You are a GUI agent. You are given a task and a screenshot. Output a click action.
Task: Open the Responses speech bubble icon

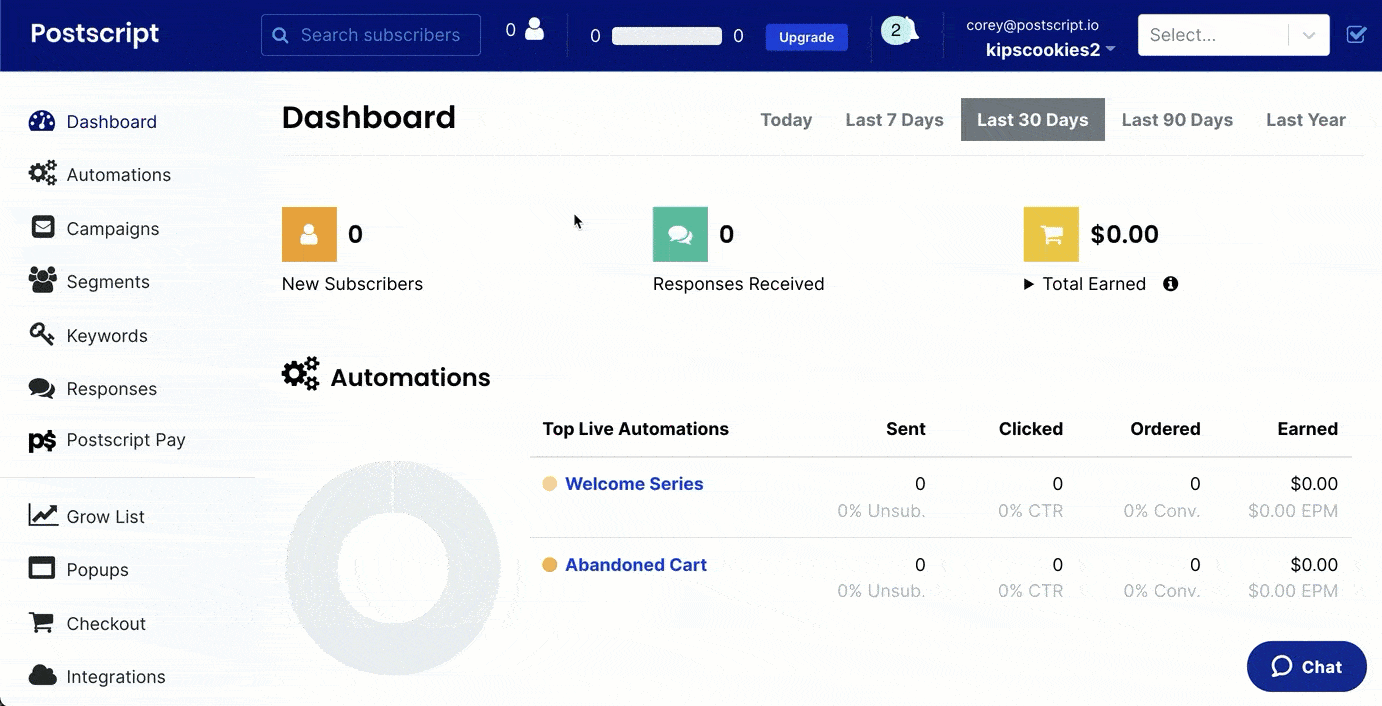(42, 388)
